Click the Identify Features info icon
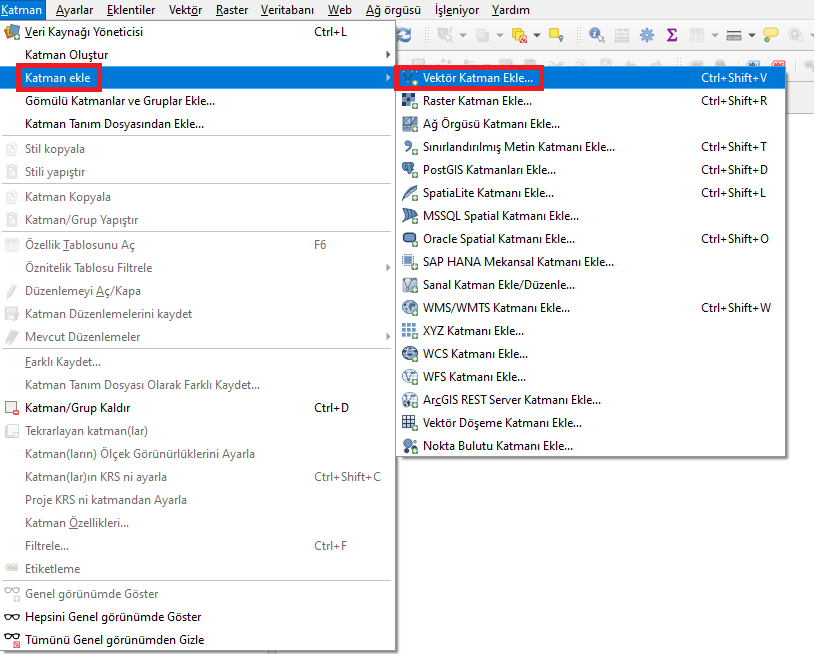Image resolution: width=816 pixels, height=661 pixels. click(x=596, y=35)
